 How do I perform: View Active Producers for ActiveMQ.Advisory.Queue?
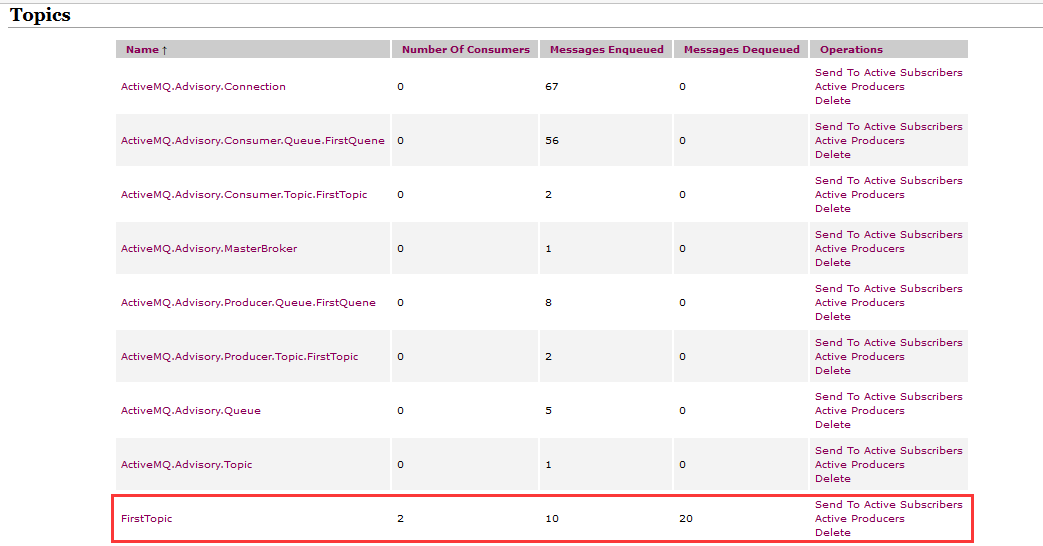[x=859, y=410]
